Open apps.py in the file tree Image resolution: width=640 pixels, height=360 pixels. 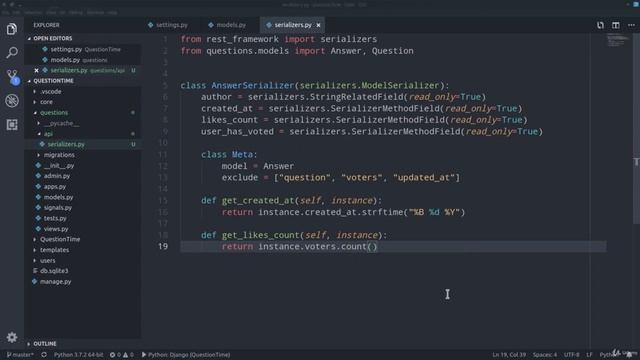pos(55,187)
